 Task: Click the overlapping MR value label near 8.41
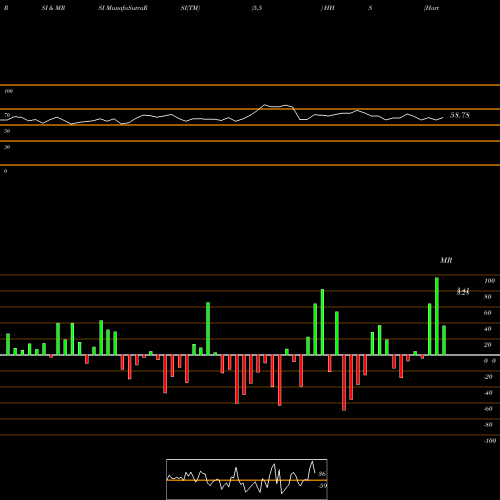click(463, 291)
